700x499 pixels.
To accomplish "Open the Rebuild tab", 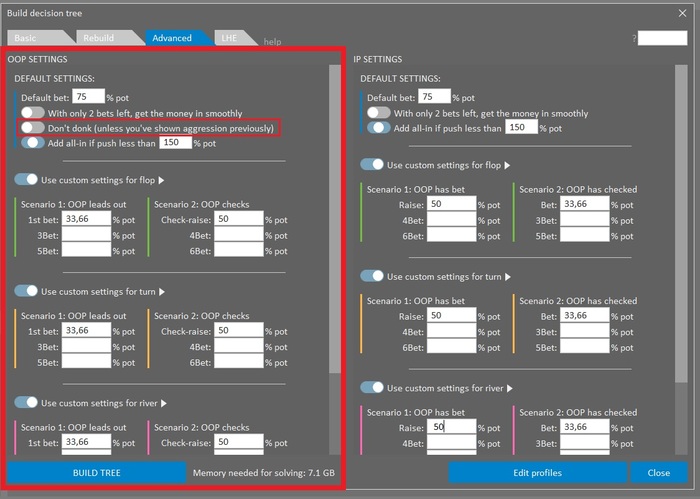I will pyautogui.click(x=107, y=38).
